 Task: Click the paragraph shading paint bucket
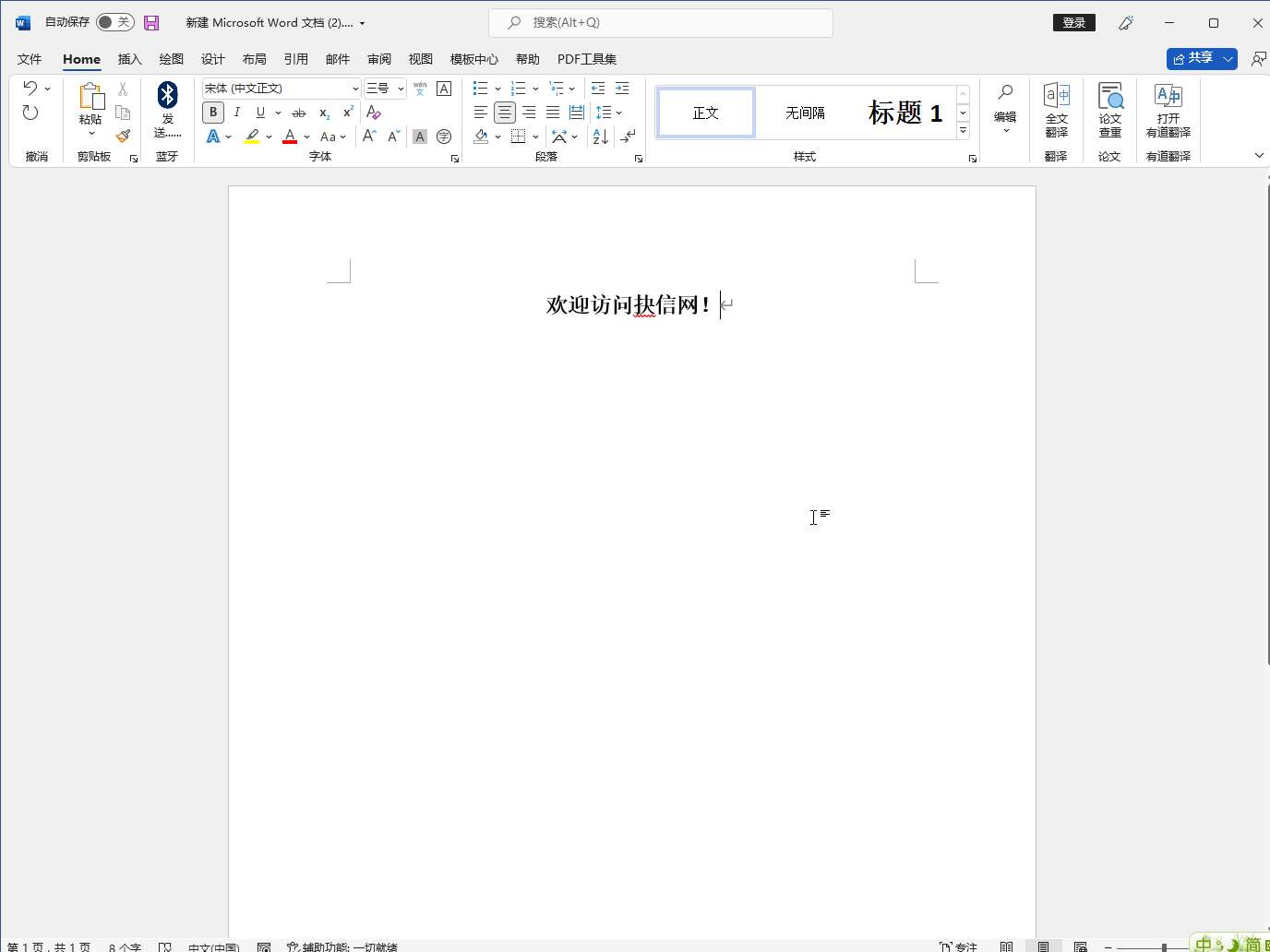click(x=481, y=137)
